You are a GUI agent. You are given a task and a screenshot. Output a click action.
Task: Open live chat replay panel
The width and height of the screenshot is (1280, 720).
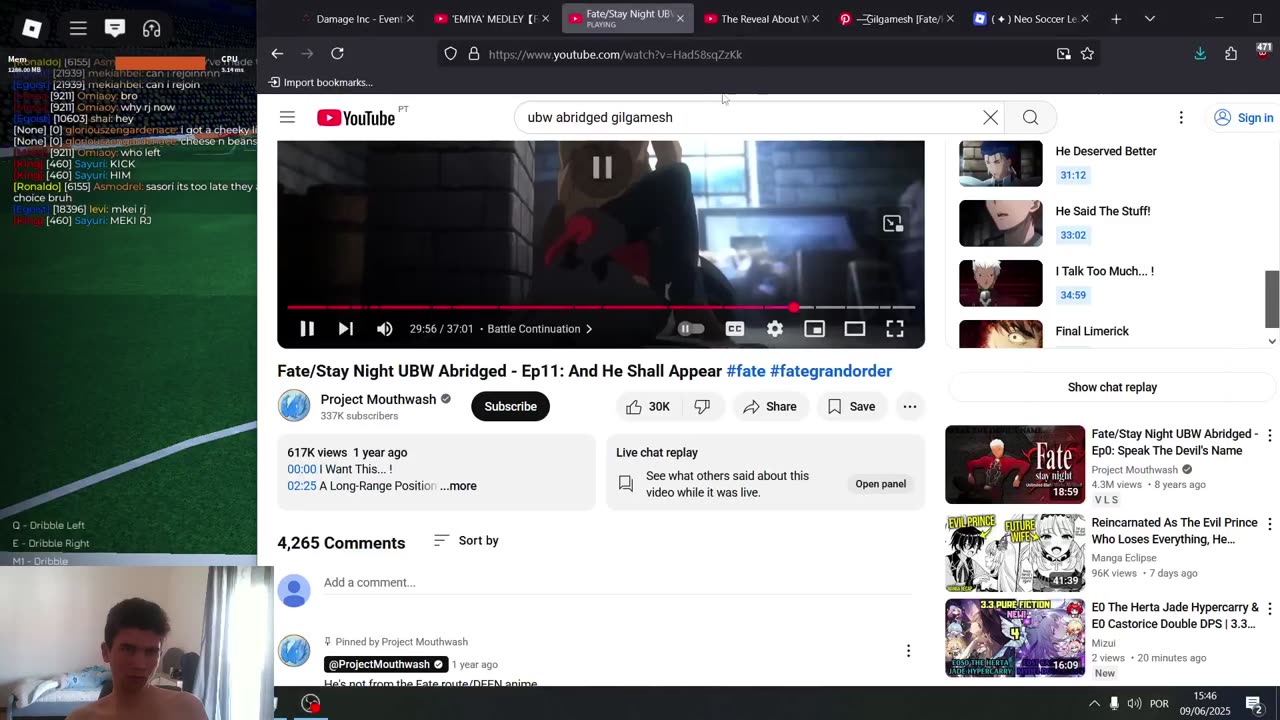click(880, 484)
